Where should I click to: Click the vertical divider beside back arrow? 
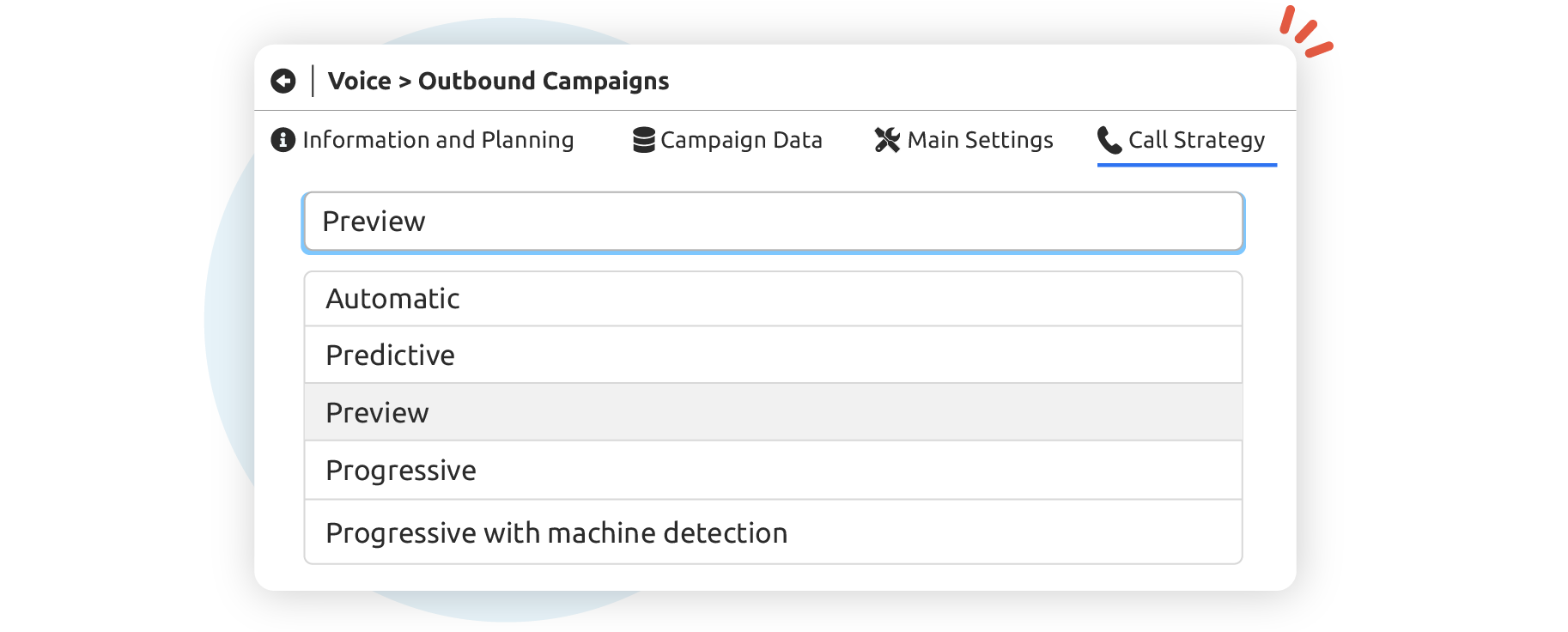[x=313, y=81]
